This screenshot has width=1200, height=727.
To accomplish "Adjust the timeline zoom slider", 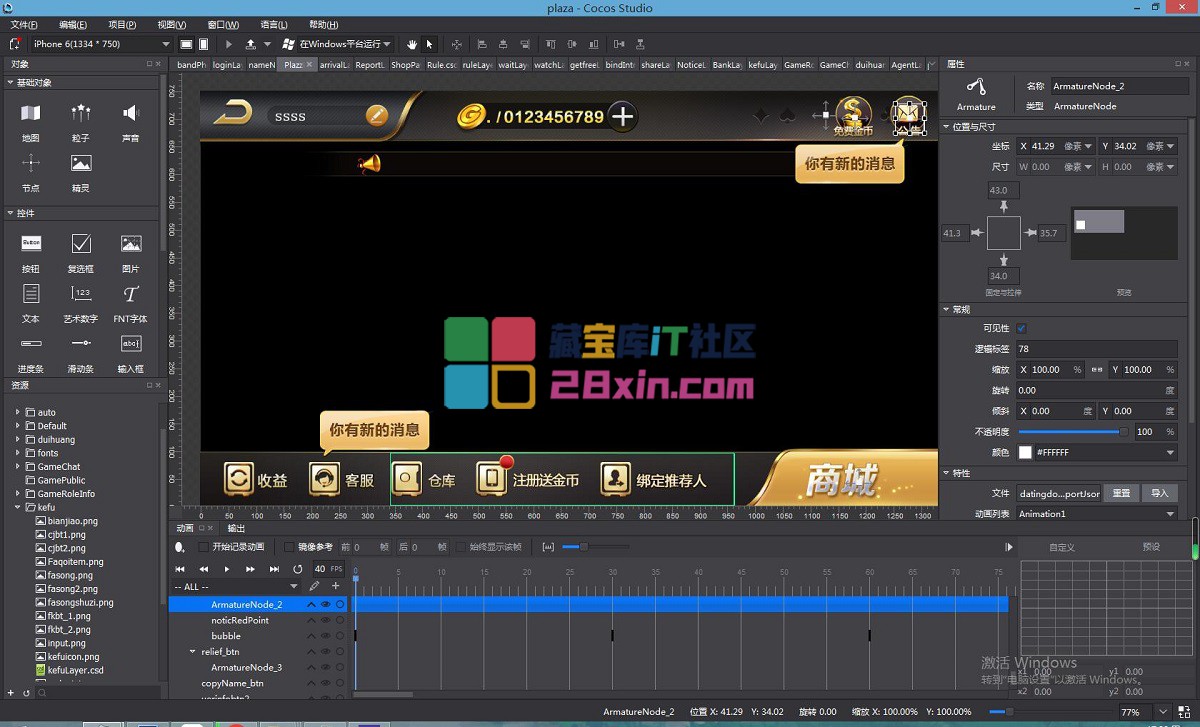I will pyautogui.click(x=594, y=547).
